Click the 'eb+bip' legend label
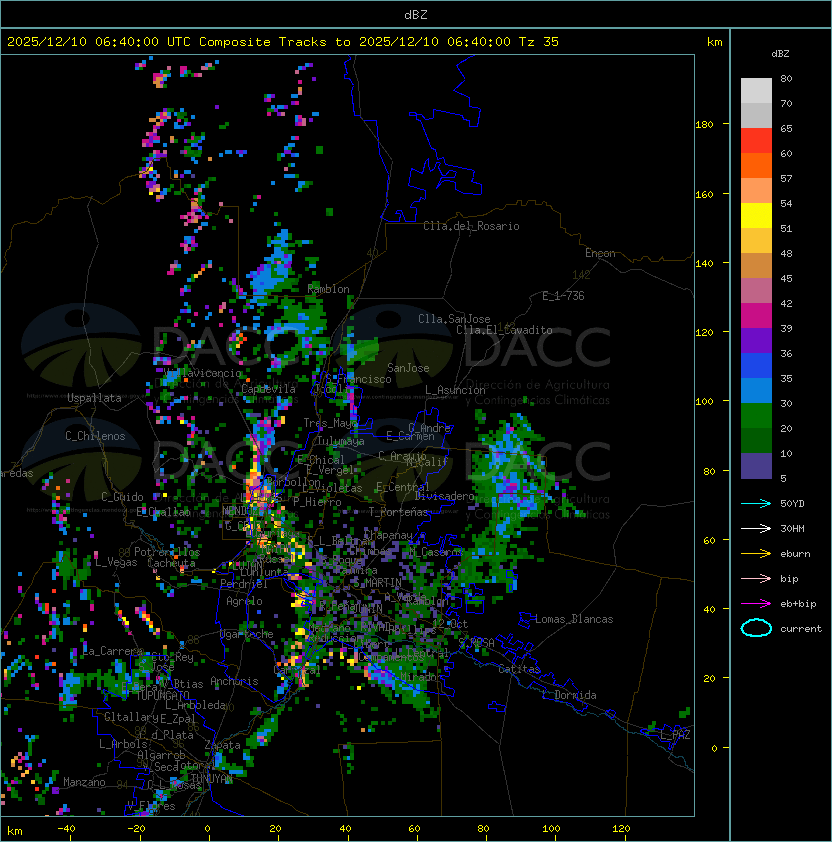Image resolution: width=832 pixels, height=842 pixels. pyautogui.click(x=798, y=604)
